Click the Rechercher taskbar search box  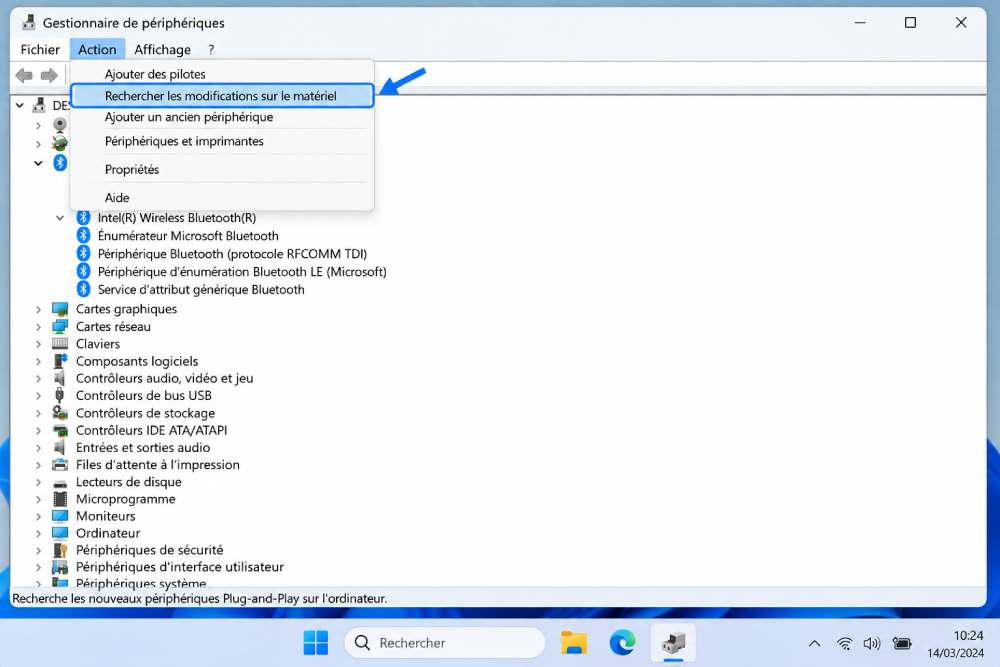pyautogui.click(x=445, y=643)
